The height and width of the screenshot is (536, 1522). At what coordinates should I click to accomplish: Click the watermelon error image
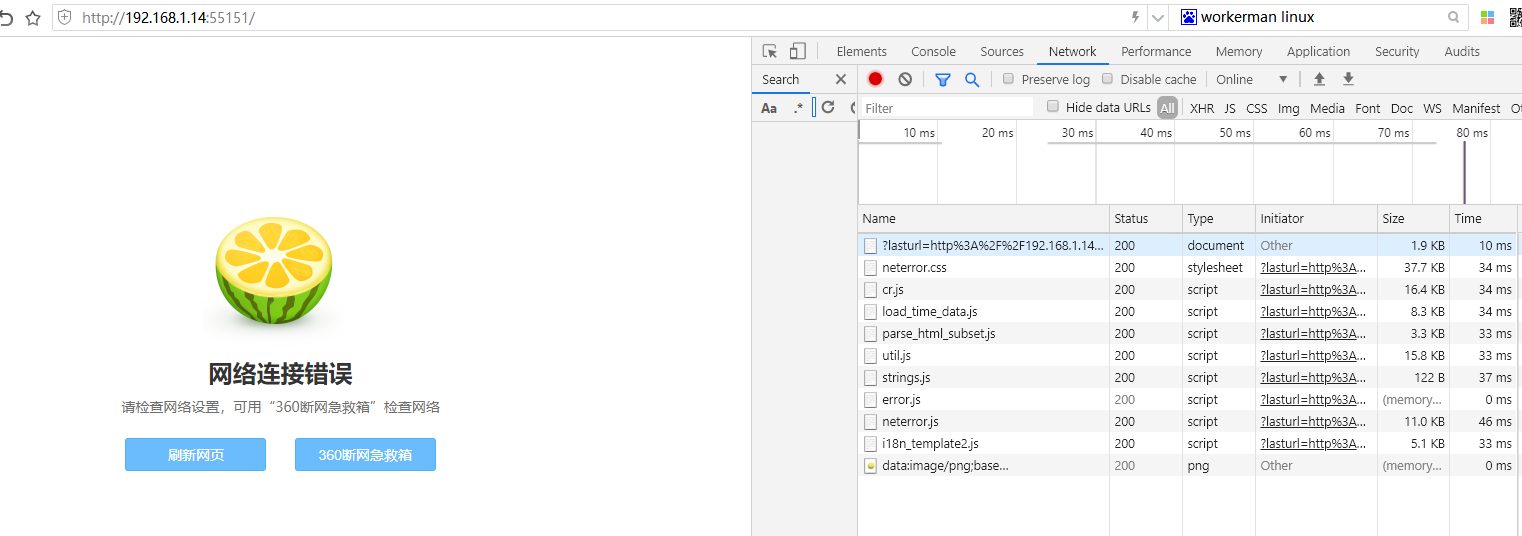273,271
